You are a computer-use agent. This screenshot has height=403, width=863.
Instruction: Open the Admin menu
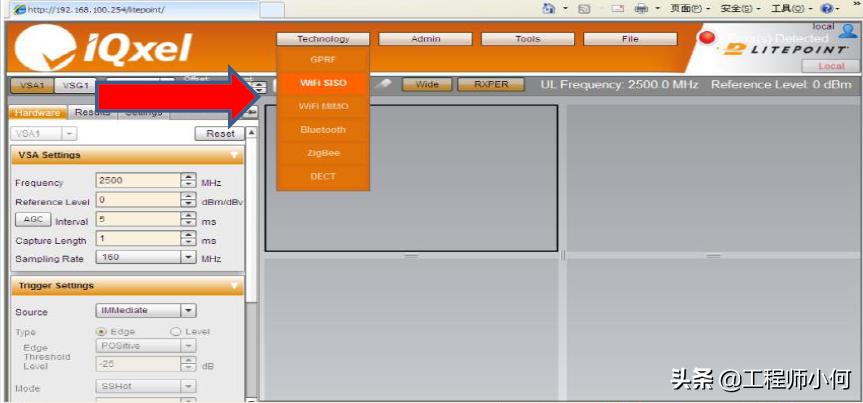tap(425, 39)
